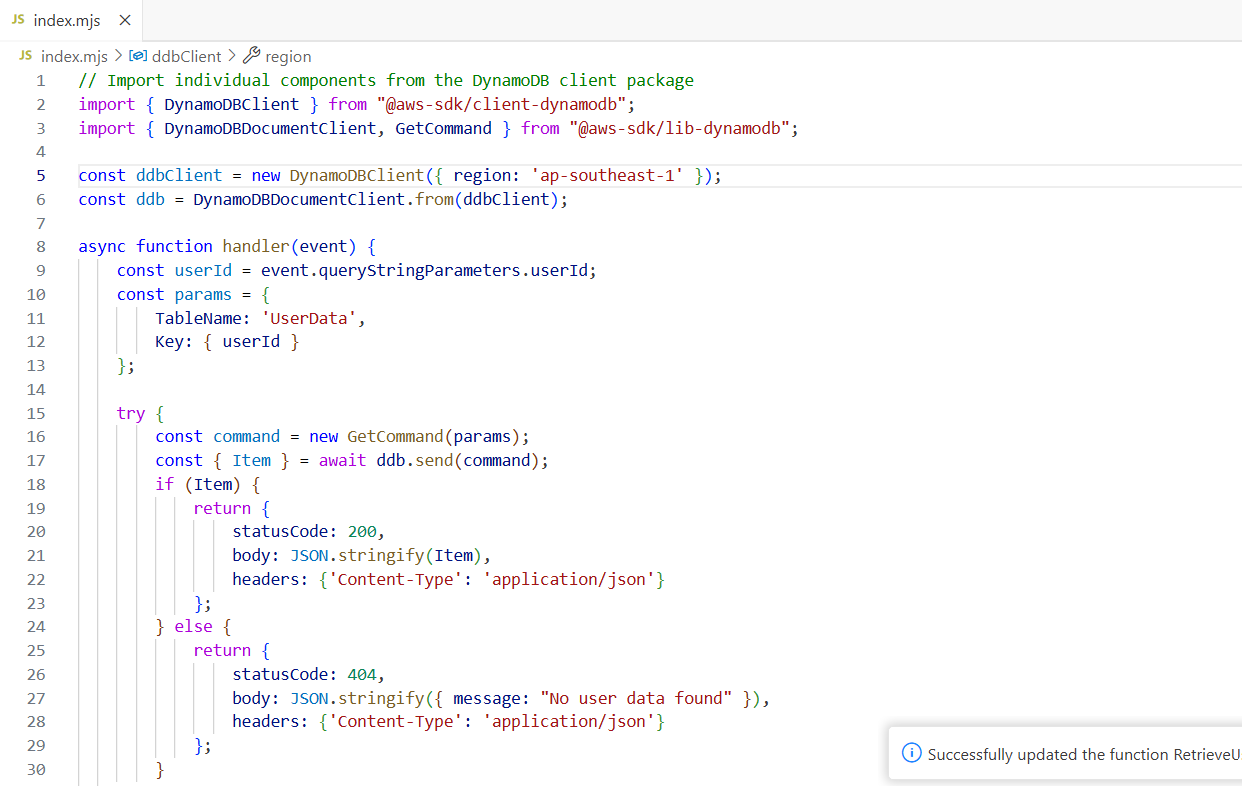1242x786 pixels.
Task: Open ddbClient breadcrumb segment
Action: click(188, 57)
